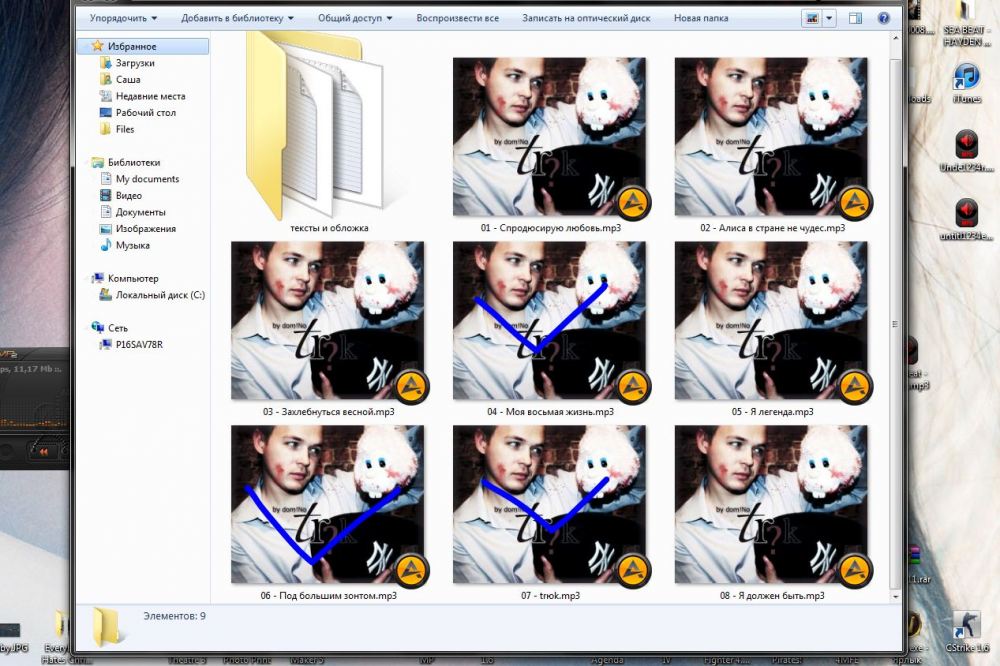Select the 07 - triok.mp3 thumbnail
Viewport: 1000px width, 666px height.
tap(550, 505)
